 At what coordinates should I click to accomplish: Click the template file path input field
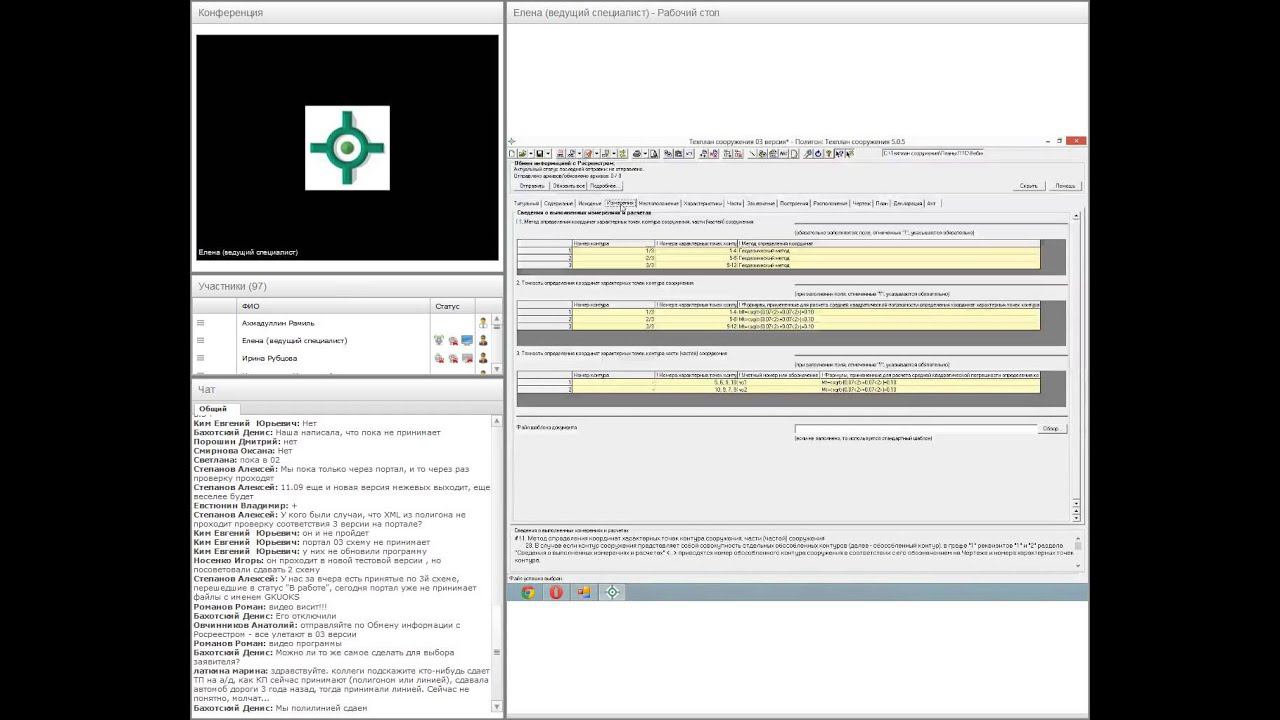point(916,428)
